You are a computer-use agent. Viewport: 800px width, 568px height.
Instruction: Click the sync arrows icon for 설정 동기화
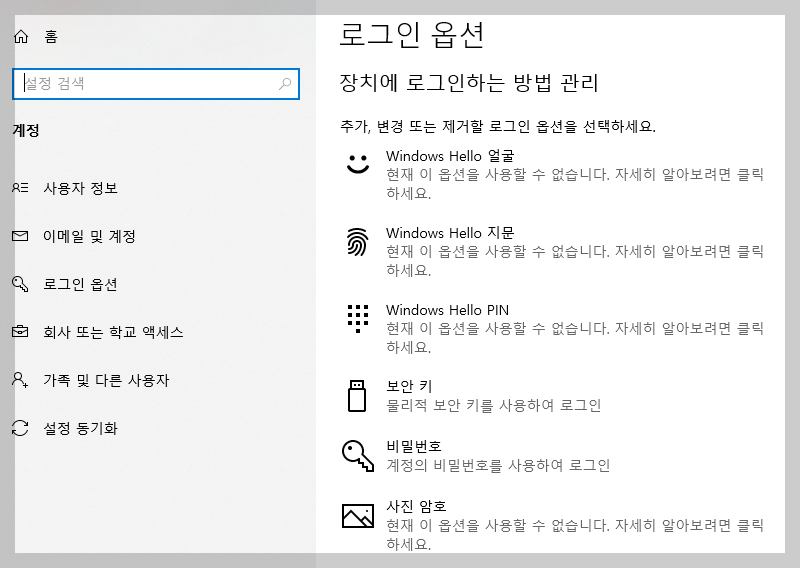tap(20, 428)
